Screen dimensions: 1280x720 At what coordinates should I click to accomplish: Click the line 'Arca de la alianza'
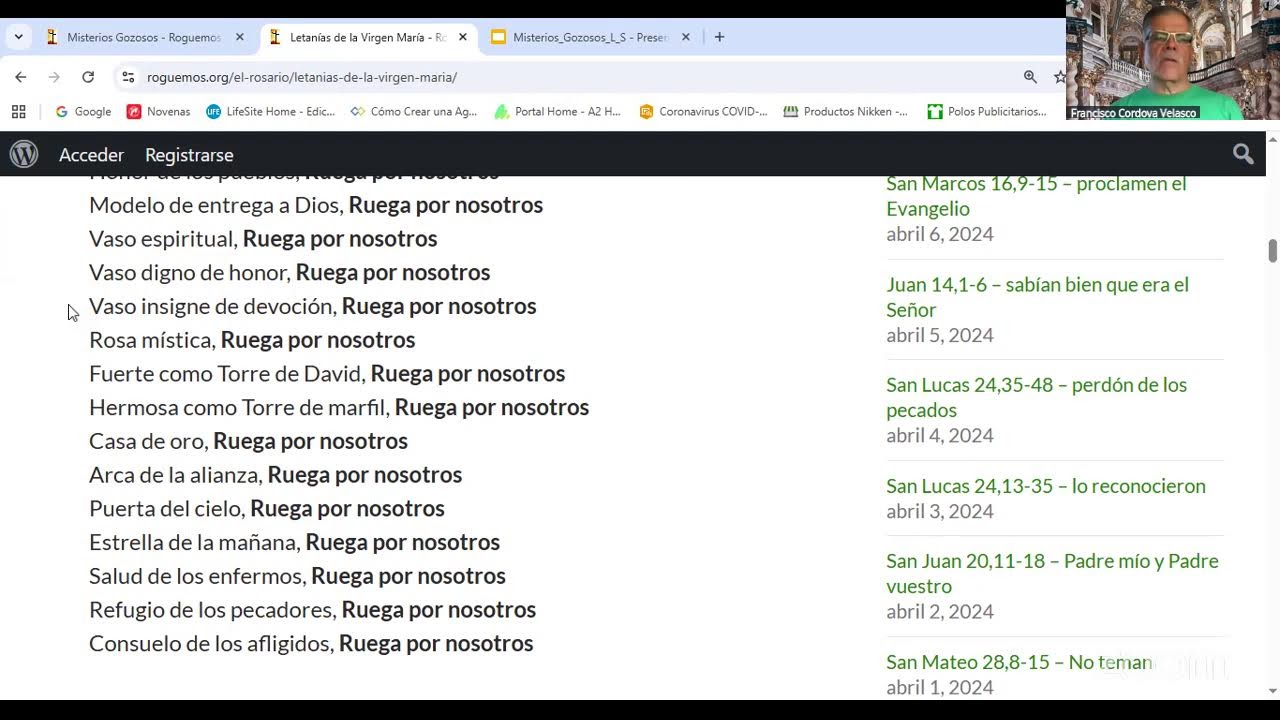coord(275,475)
